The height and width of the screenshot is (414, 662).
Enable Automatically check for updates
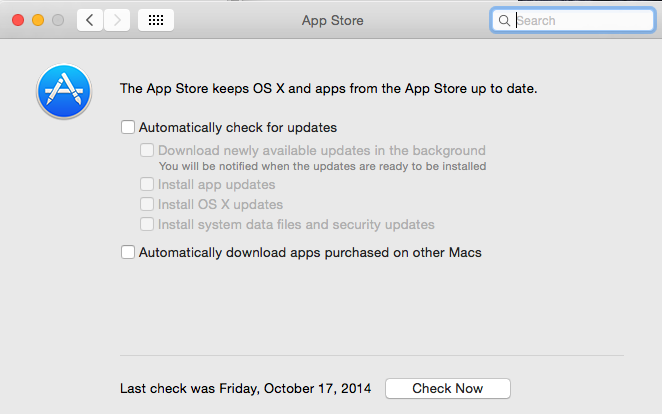tap(128, 127)
